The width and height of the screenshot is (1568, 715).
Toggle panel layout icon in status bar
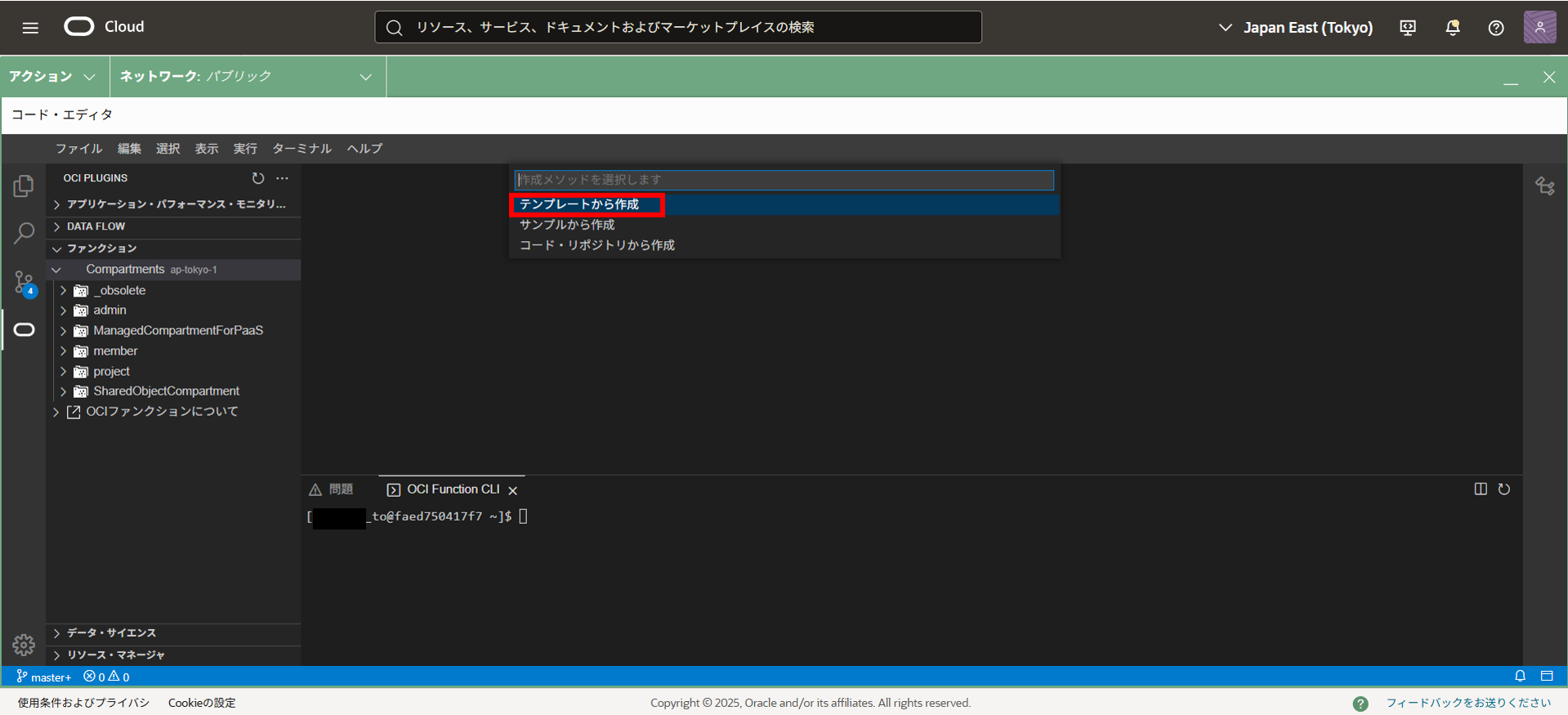1547,676
